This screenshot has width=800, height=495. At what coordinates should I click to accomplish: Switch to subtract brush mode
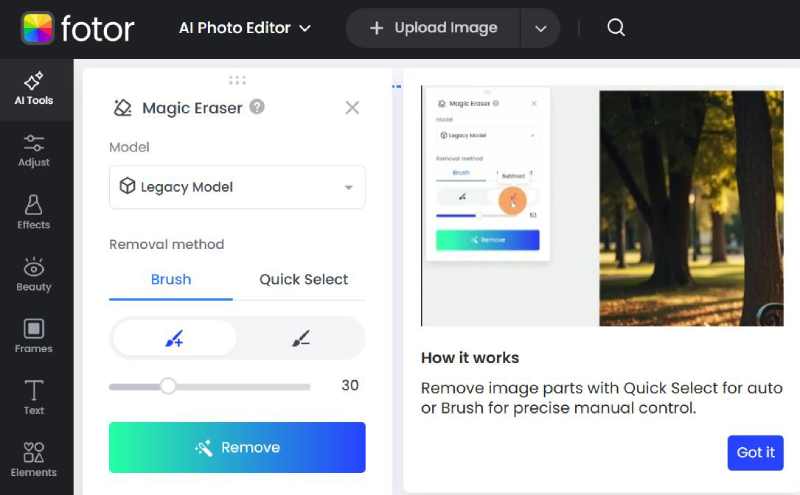[x=301, y=339]
